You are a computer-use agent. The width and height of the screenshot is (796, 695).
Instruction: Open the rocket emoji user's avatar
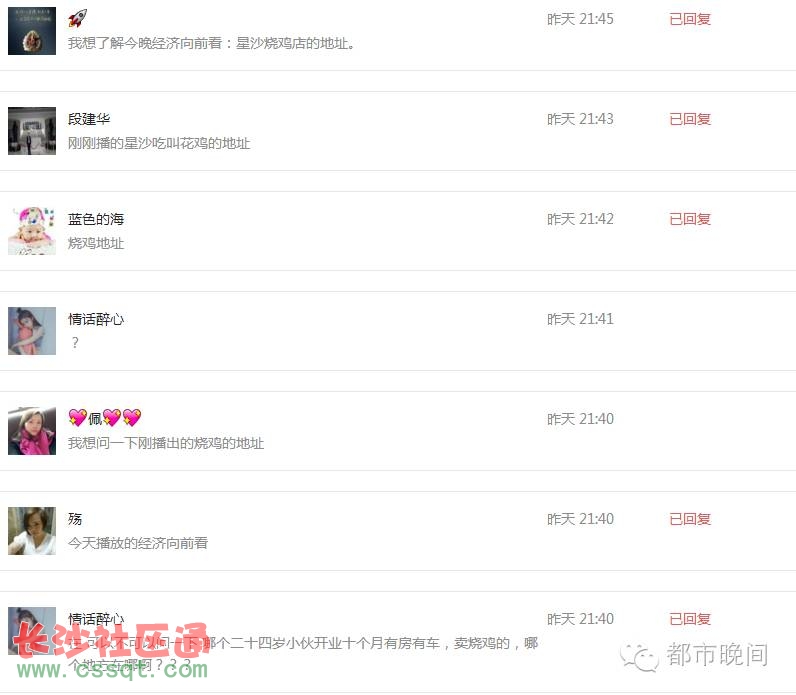click(32, 31)
